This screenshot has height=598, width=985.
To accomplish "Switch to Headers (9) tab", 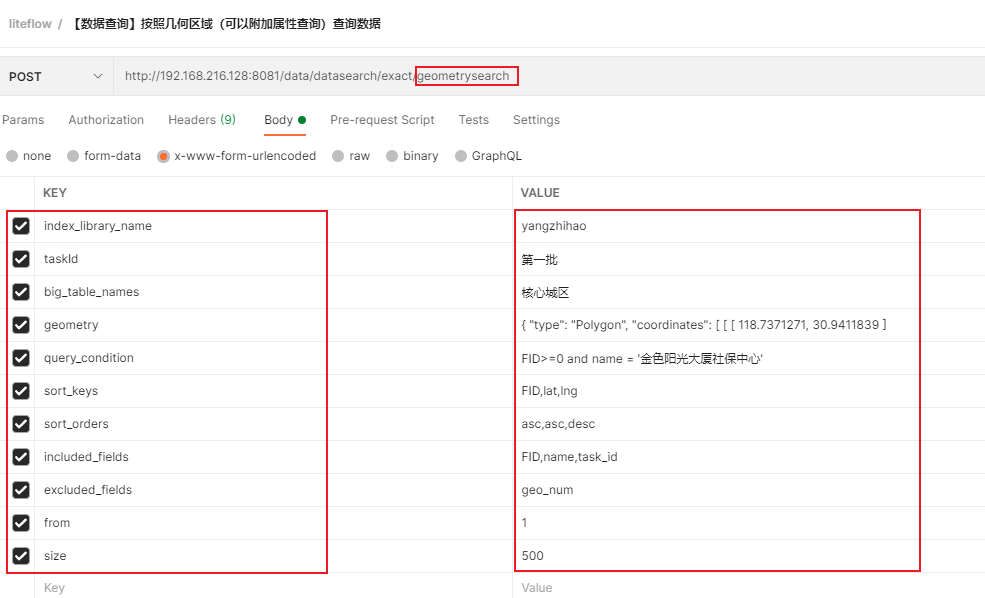I will (201, 120).
